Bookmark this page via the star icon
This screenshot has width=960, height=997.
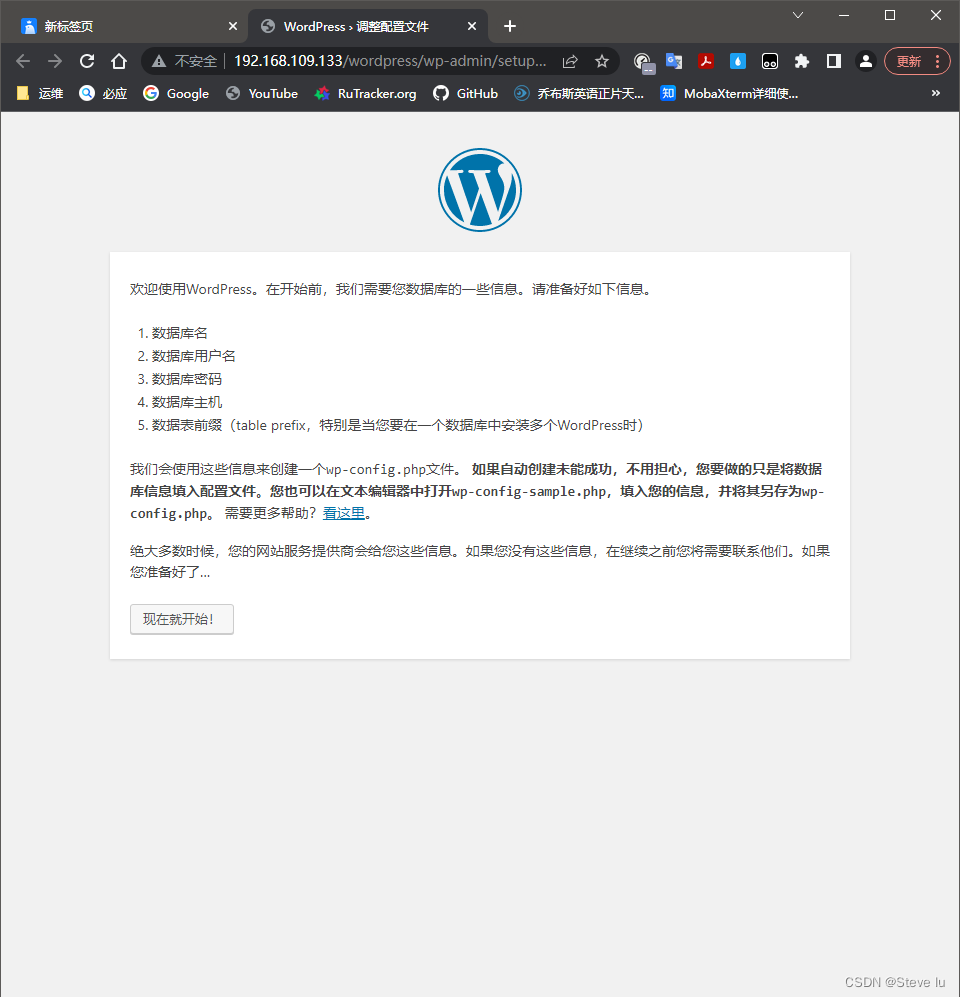tap(603, 61)
